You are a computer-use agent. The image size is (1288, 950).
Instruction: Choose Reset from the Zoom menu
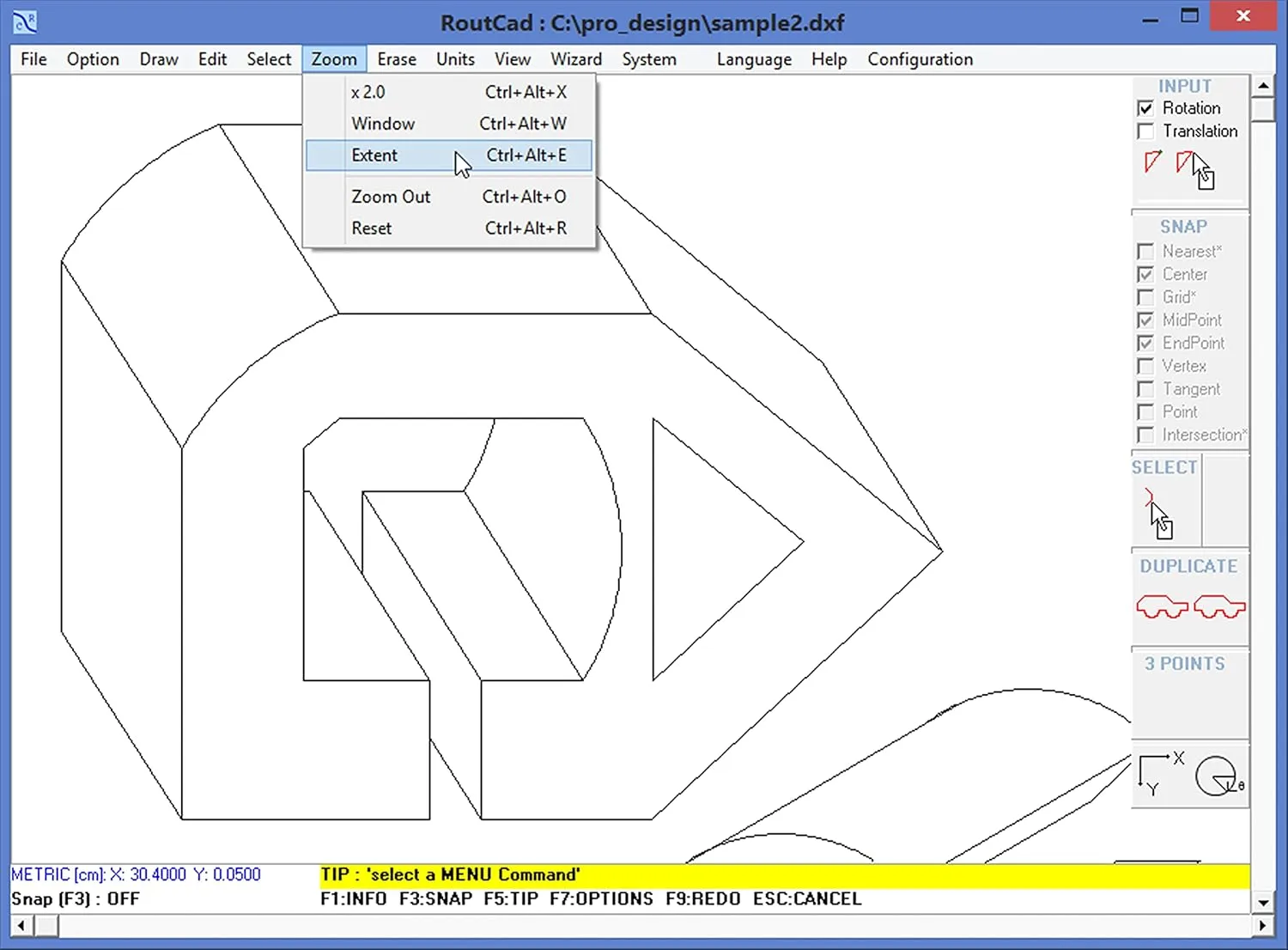[x=371, y=228]
